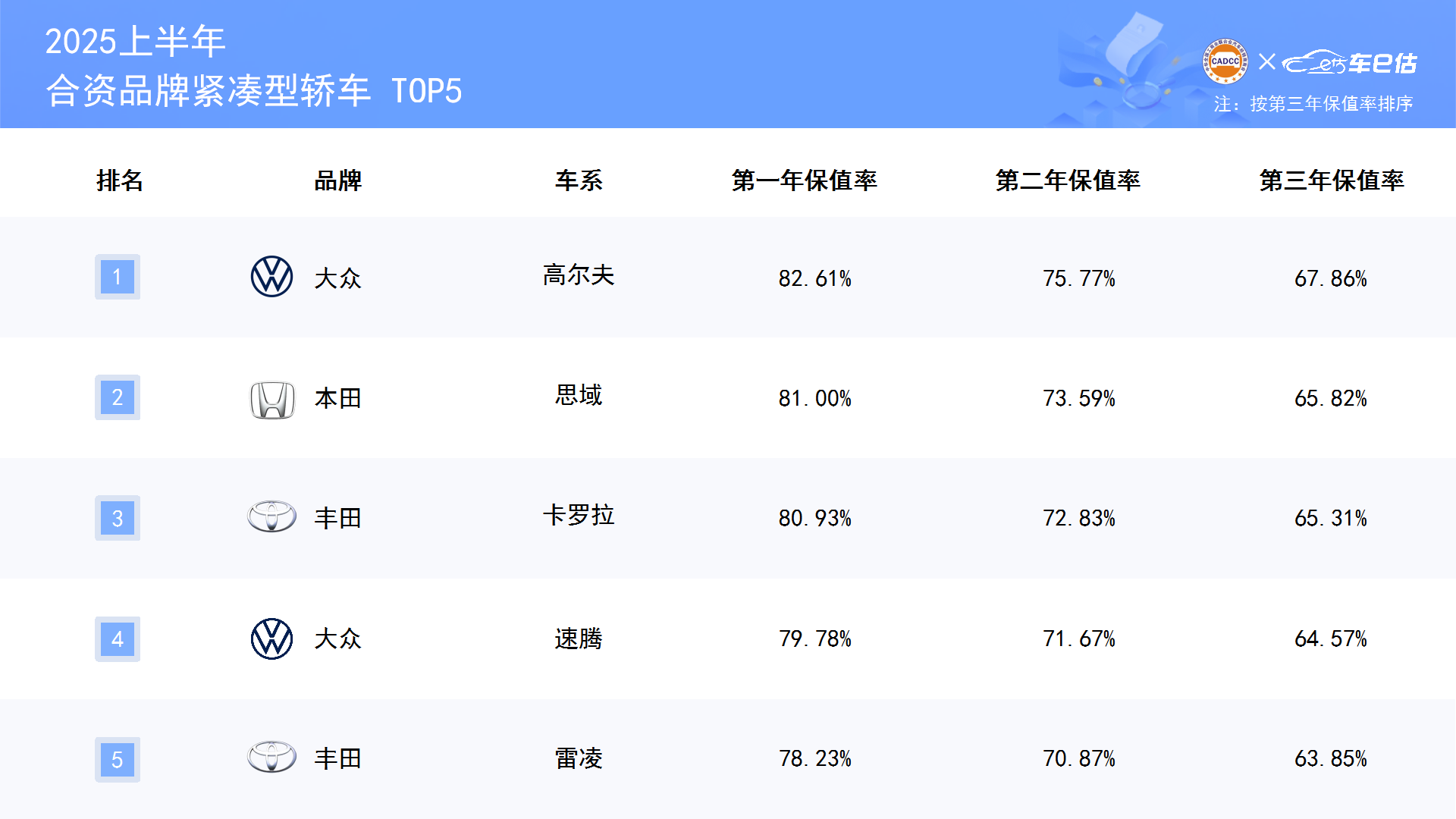The height and width of the screenshot is (819, 1456).
Task: Click the 品牌 column header
Action: [x=338, y=180]
